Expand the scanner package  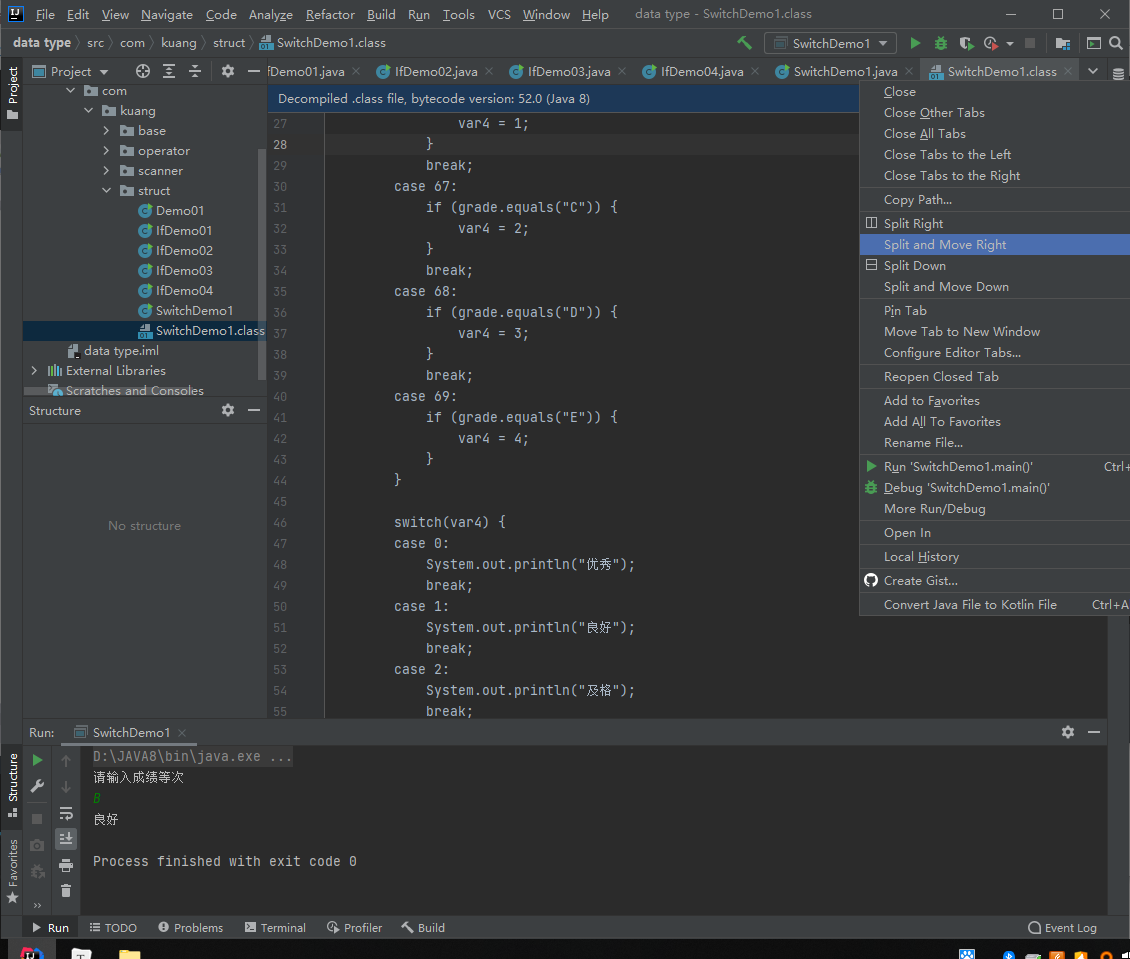[x=107, y=171]
